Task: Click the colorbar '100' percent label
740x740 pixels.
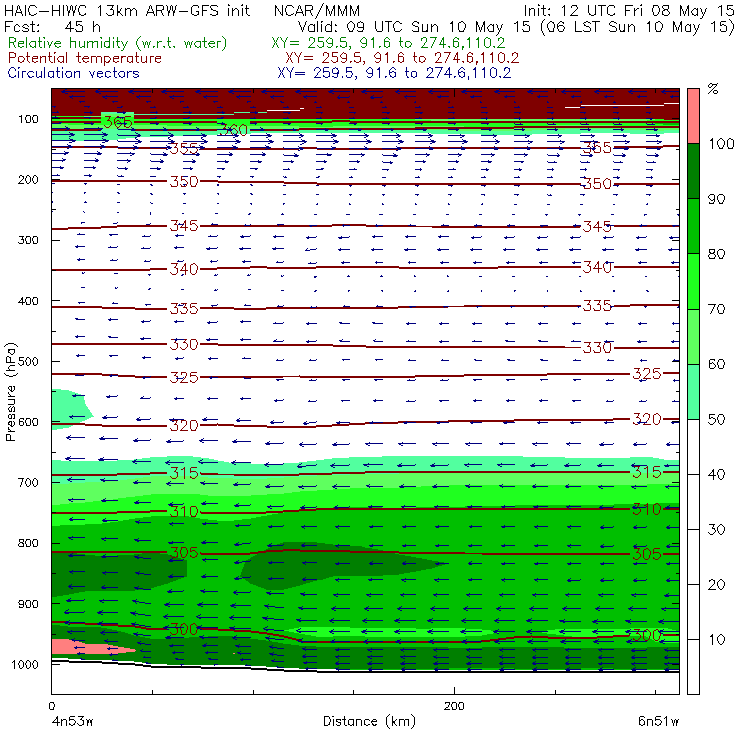Action: pyautogui.click(x=721, y=143)
